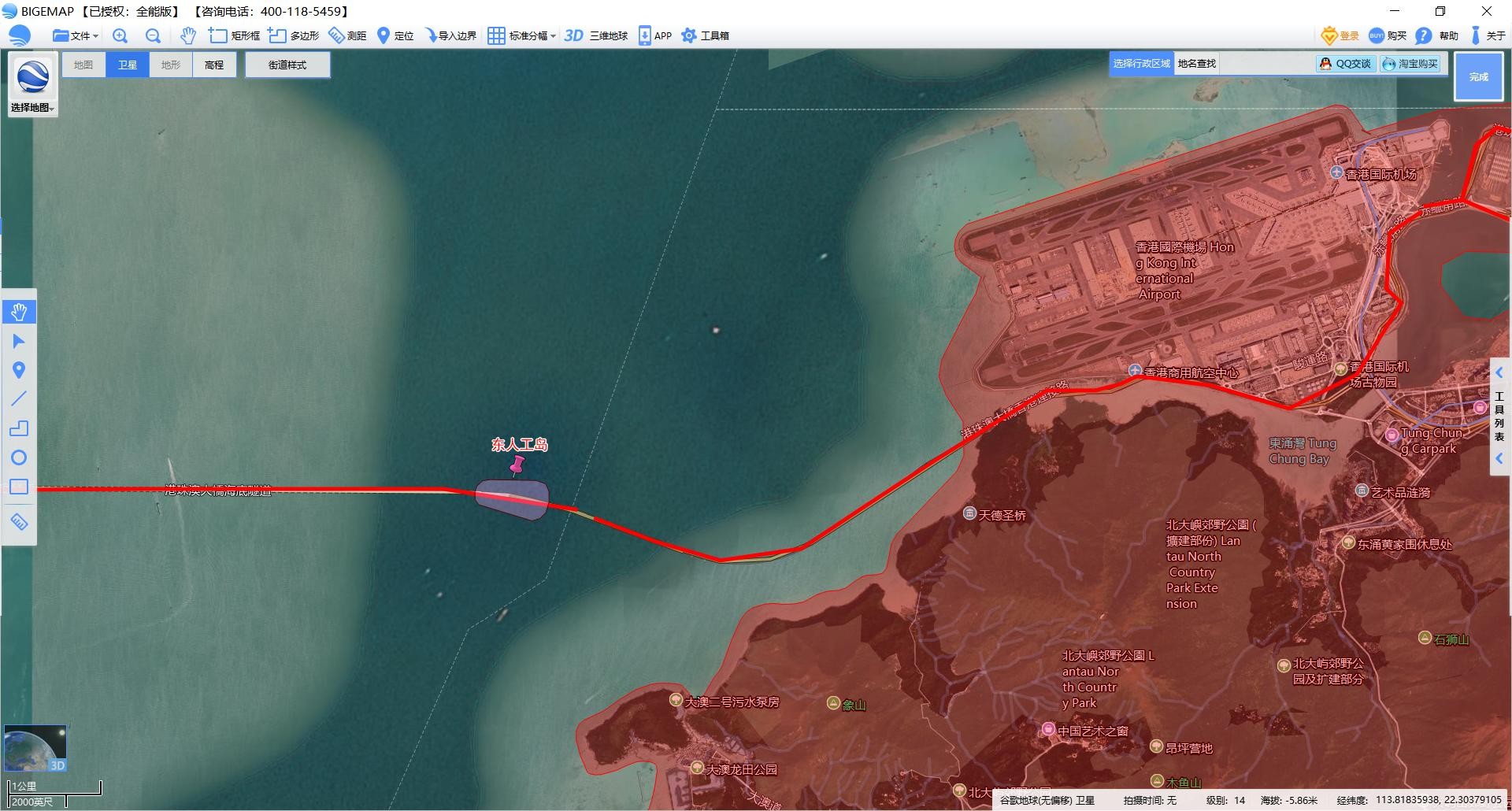Switch to 地形 terrain map layer
This screenshot has width=1512, height=811.
click(x=171, y=65)
